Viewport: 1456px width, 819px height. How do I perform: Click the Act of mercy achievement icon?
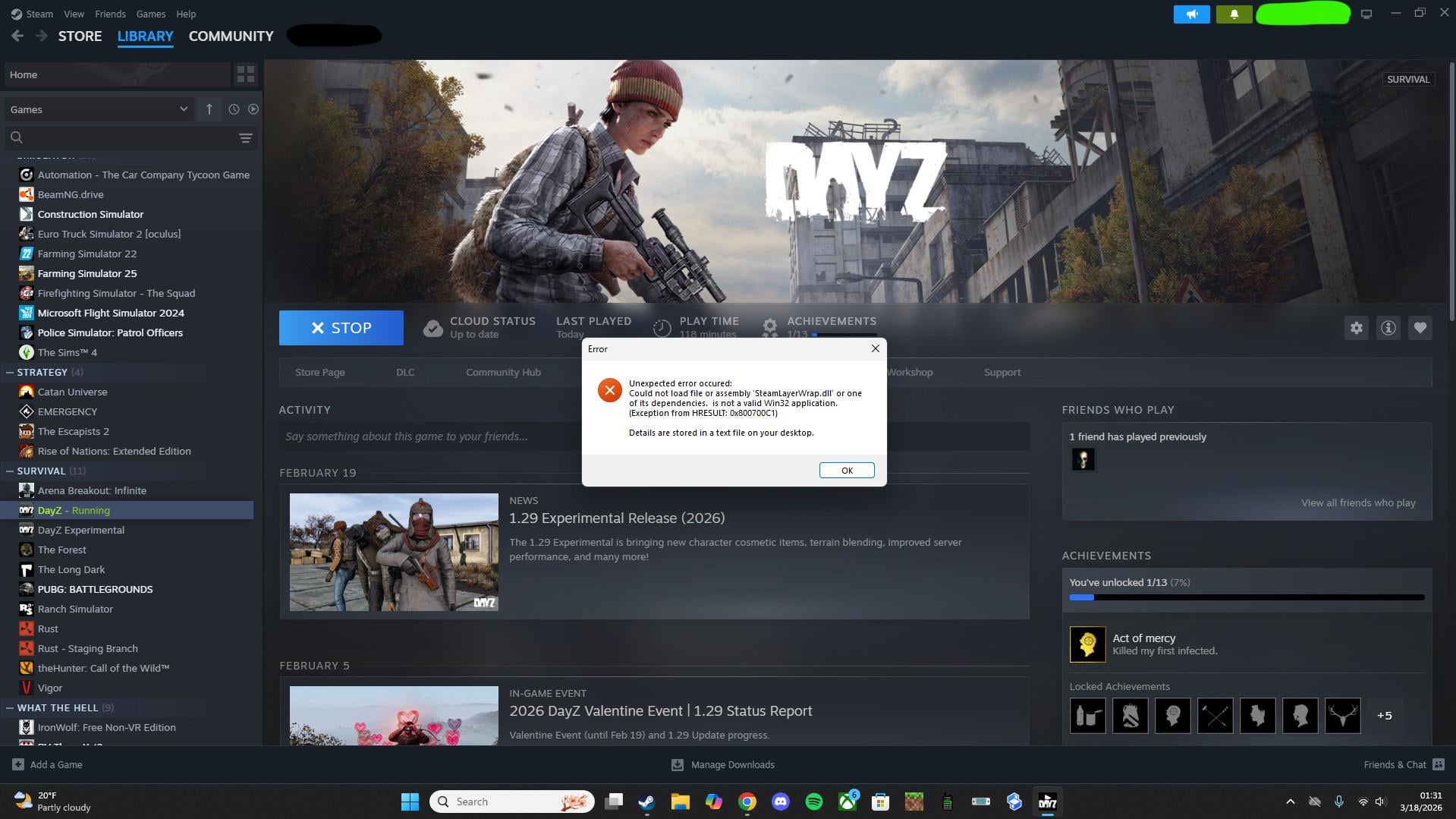click(x=1087, y=644)
